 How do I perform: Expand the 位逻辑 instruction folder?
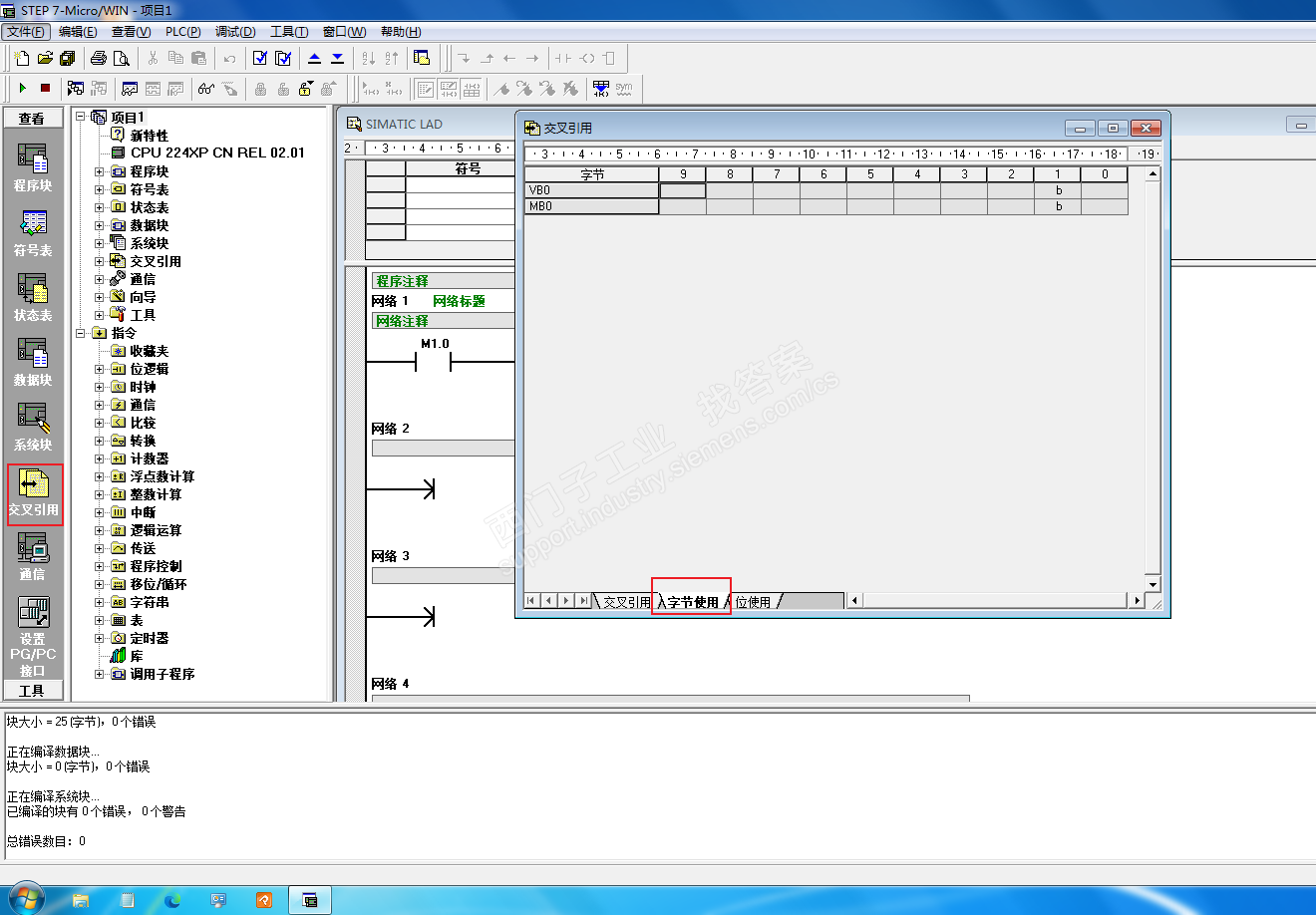point(100,369)
